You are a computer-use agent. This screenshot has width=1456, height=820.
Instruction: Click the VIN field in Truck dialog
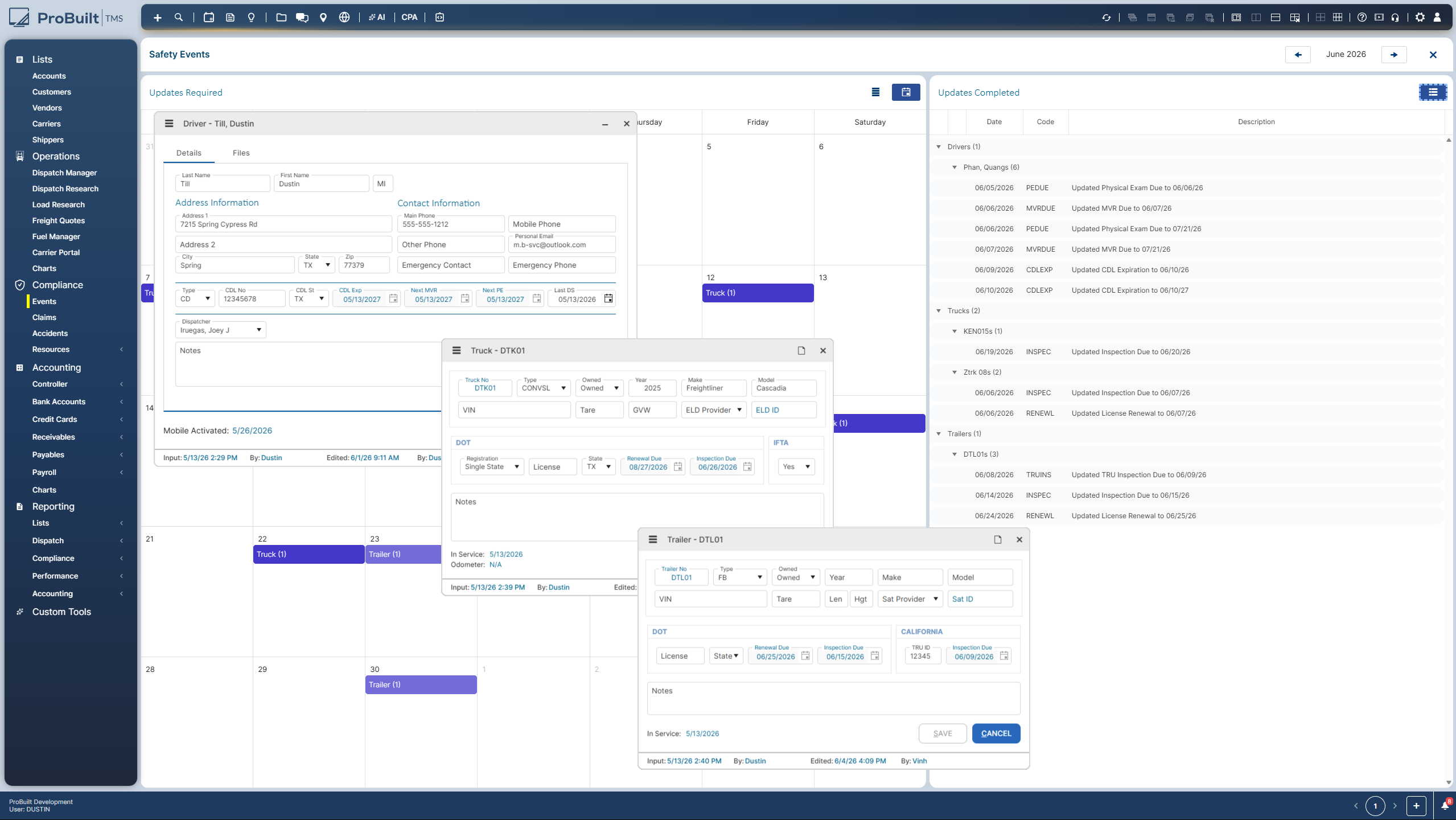tap(514, 410)
